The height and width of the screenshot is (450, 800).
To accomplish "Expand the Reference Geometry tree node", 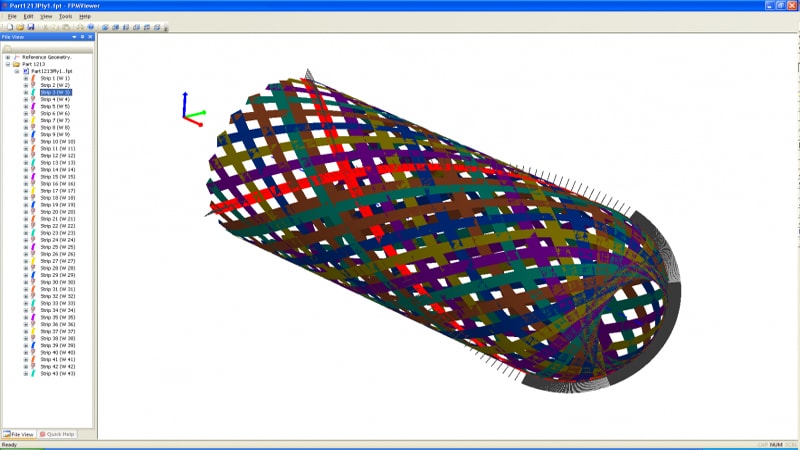I will (x=7, y=58).
